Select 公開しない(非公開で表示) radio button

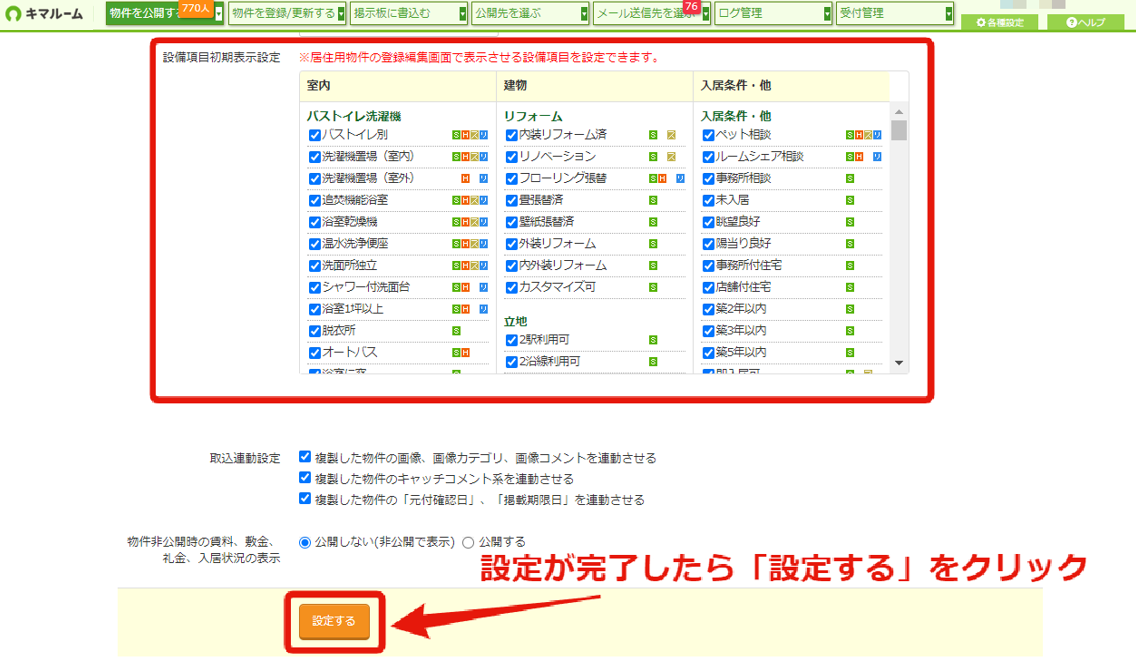305,542
